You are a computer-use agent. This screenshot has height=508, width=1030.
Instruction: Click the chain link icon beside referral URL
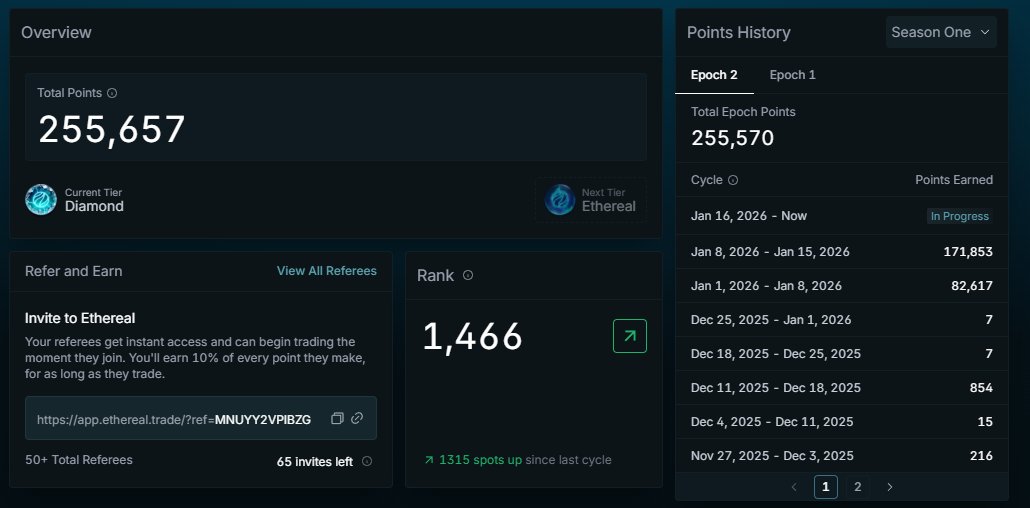pos(357,418)
